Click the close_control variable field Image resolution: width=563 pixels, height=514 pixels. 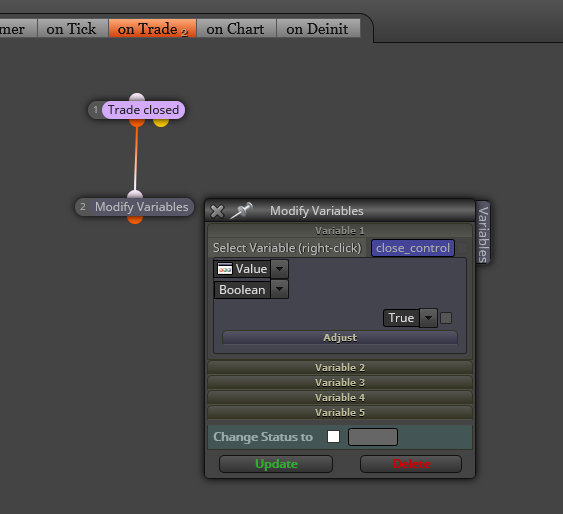(413, 248)
